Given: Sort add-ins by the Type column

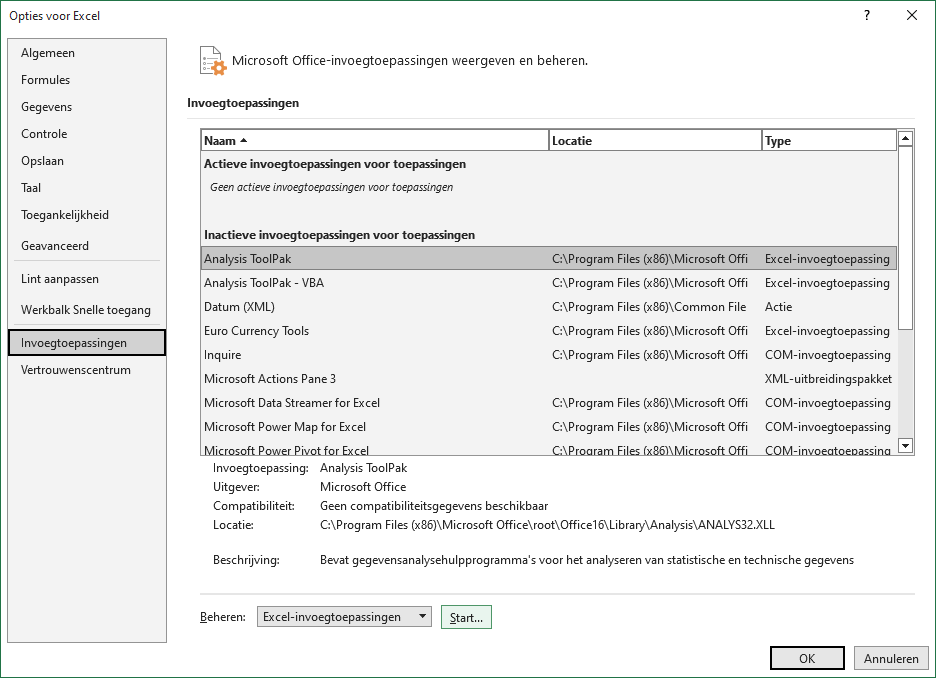Looking at the screenshot, I should point(829,141).
